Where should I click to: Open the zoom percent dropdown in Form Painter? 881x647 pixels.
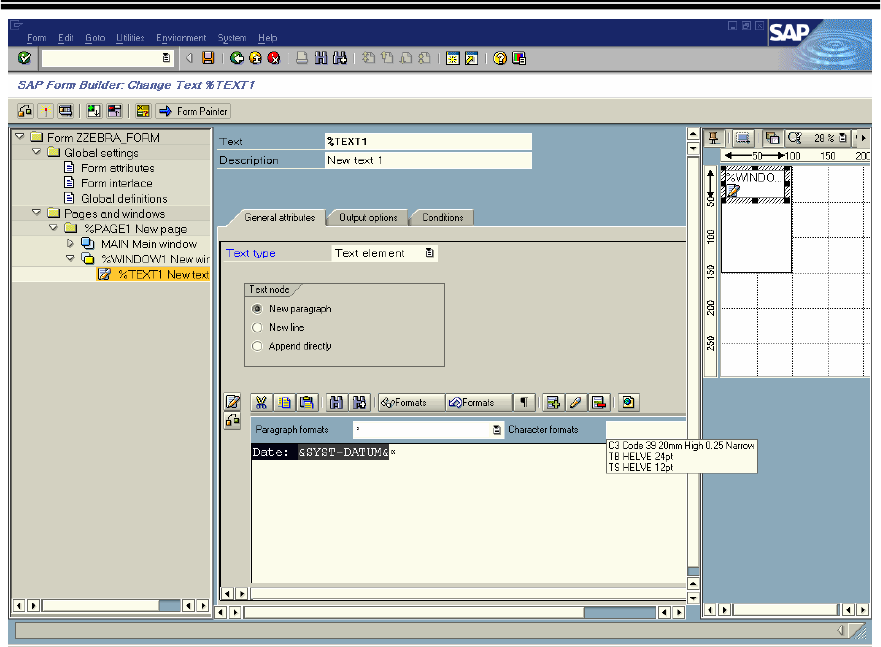pos(842,138)
